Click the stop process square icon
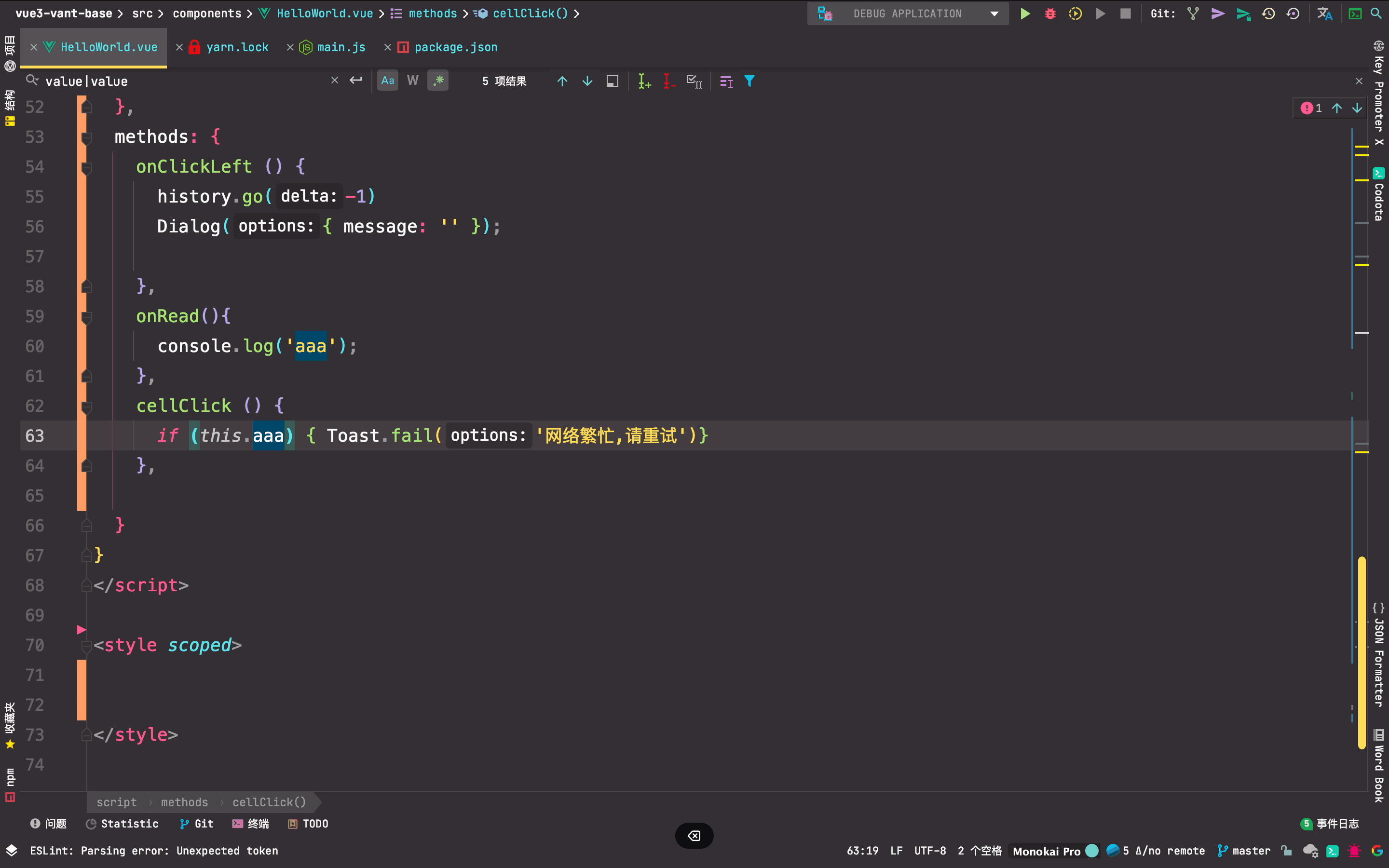The height and width of the screenshot is (868, 1389). (x=1125, y=13)
